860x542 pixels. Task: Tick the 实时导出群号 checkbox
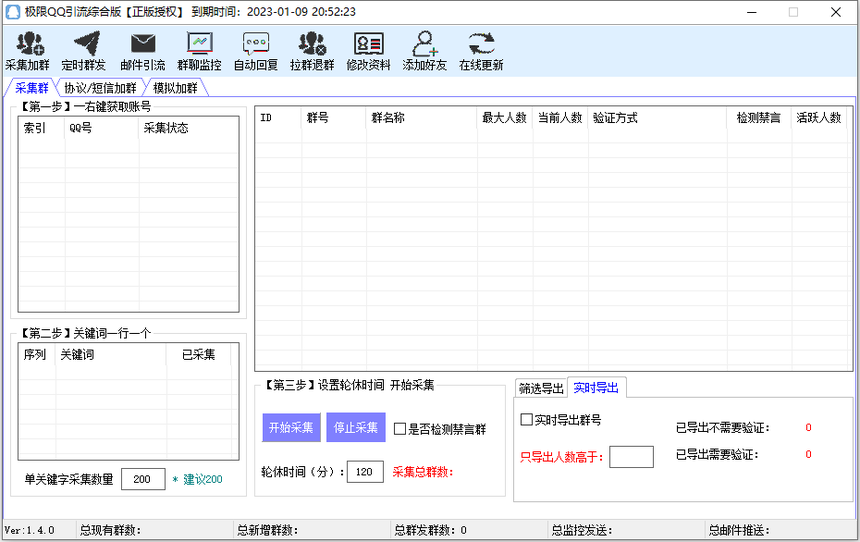(x=527, y=420)
